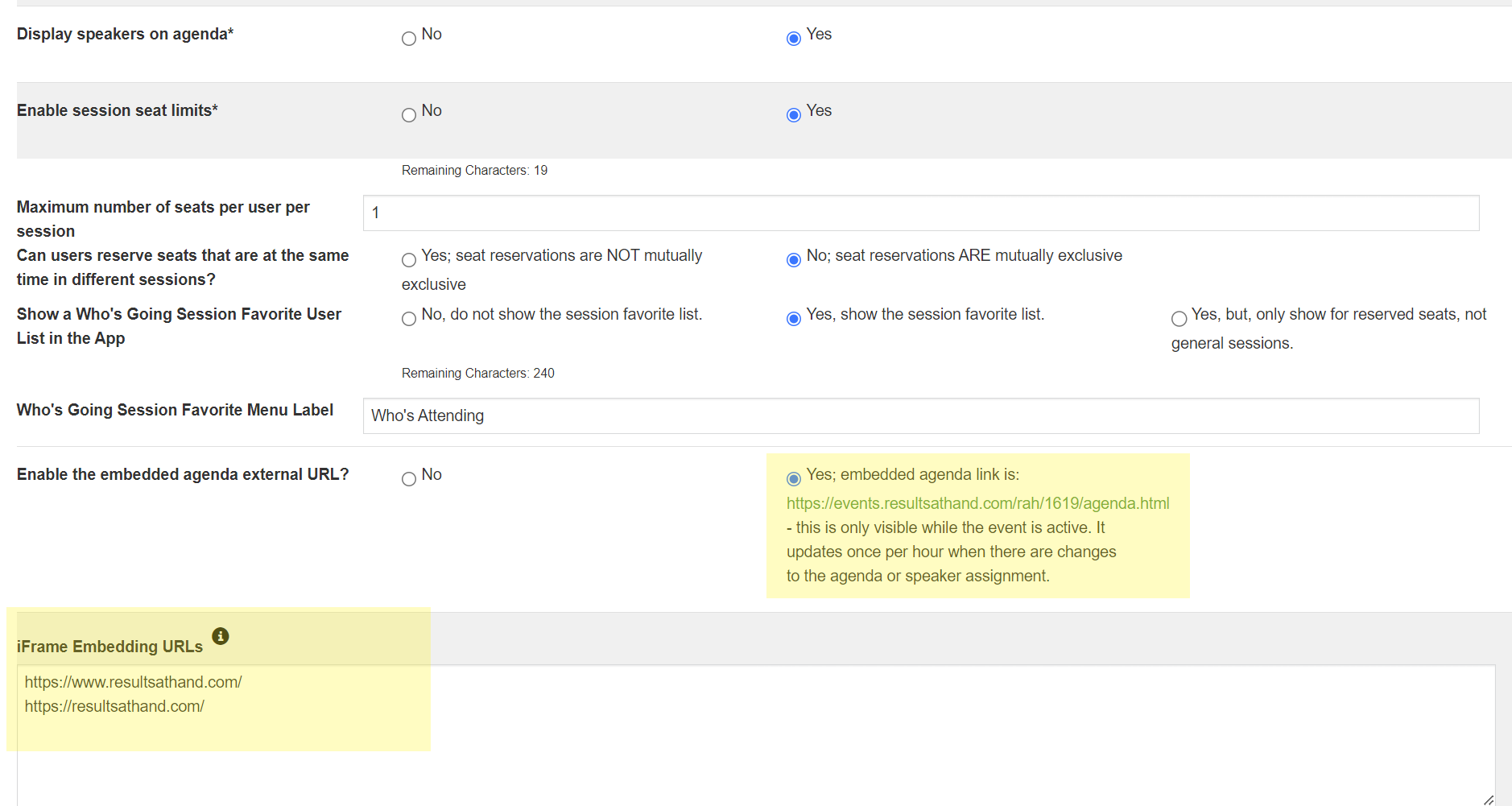Choose 'No, do not show the session favorite list'
The width and height of the screenshot is (1512, 806).
[409, 319]
